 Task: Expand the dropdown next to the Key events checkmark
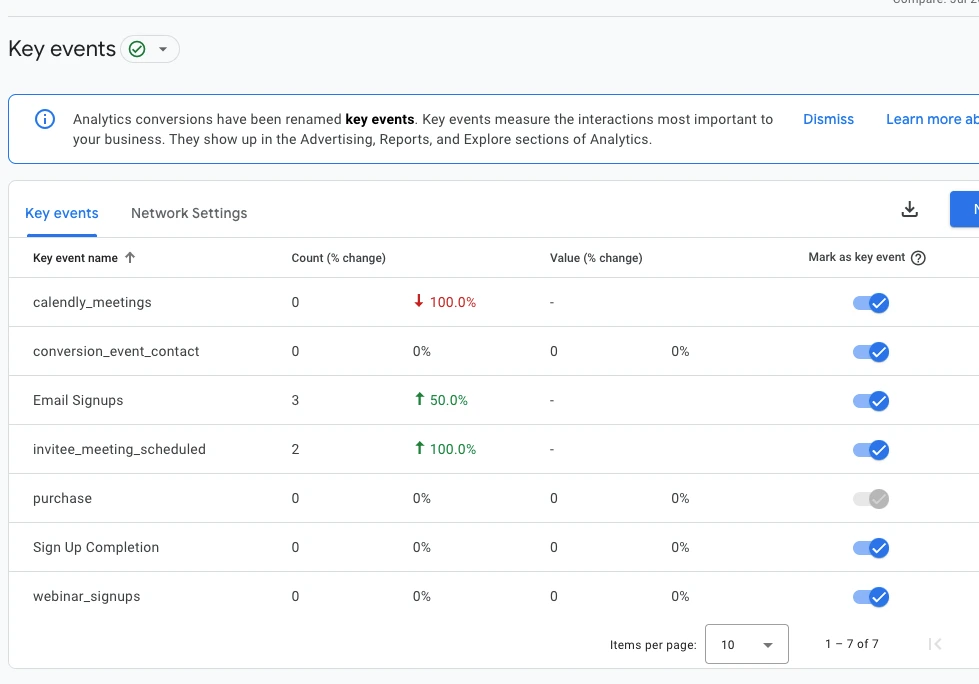coord(162,48)
